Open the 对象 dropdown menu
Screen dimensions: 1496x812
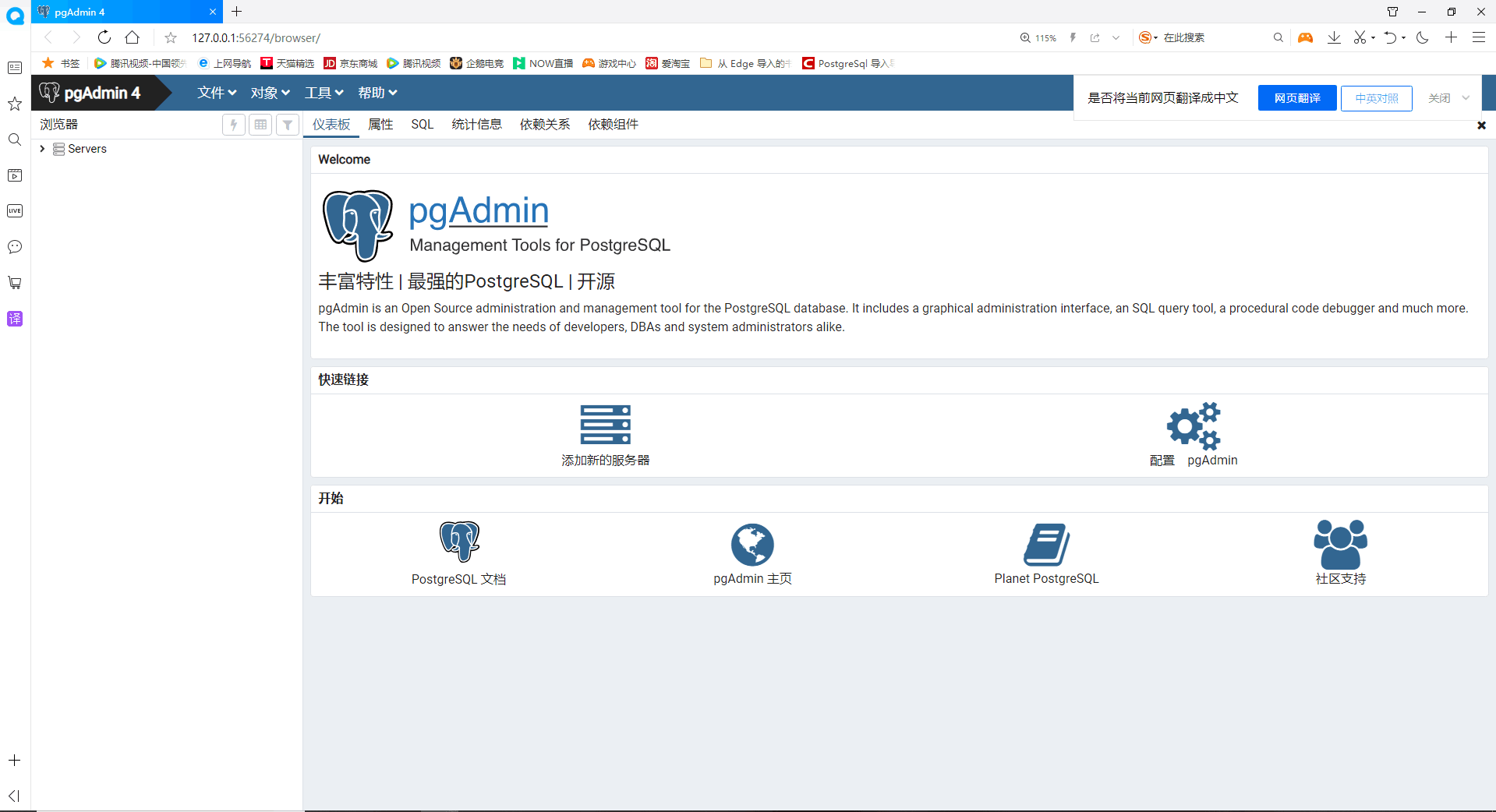[x=270, y=93]
